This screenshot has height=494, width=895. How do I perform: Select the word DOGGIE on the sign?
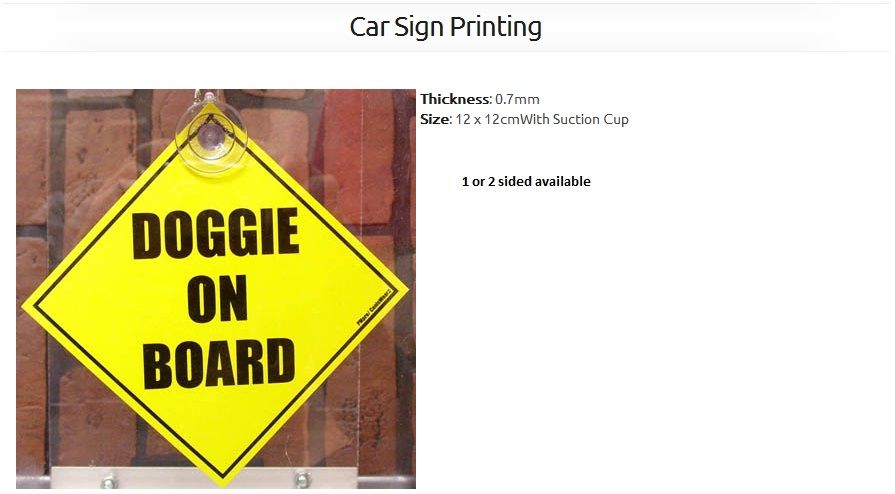[215, 233]
